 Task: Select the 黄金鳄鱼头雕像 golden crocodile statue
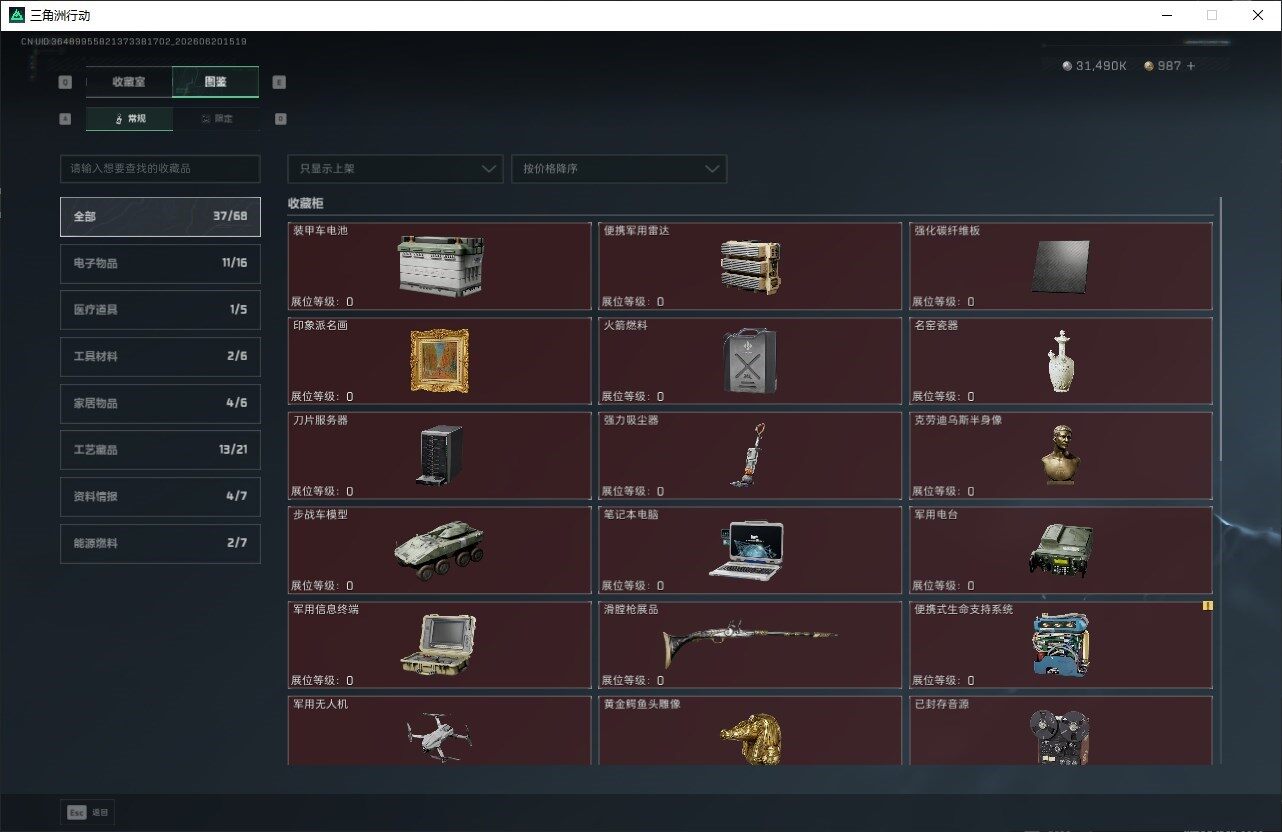750,740
